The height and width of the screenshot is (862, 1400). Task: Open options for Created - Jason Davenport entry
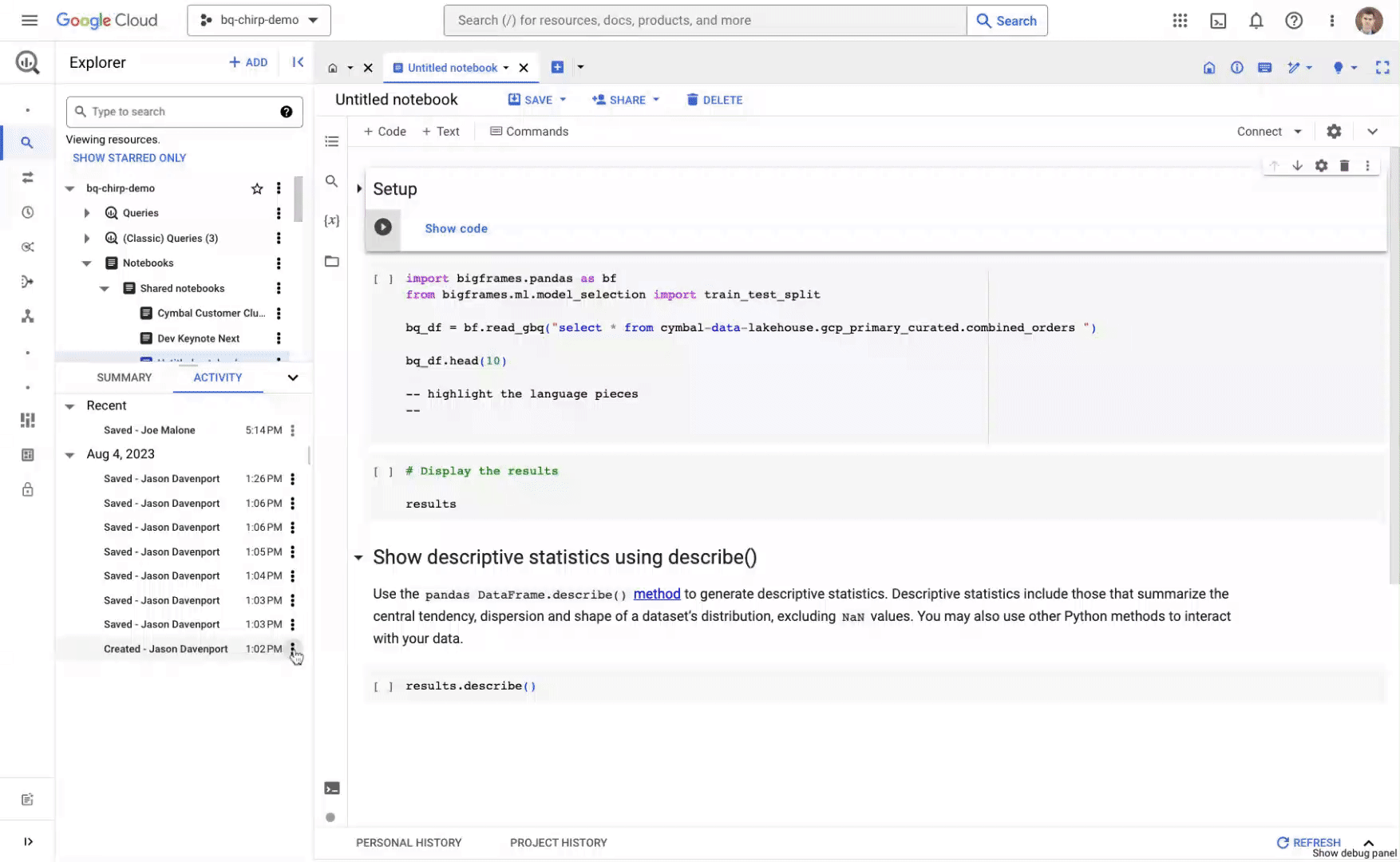click(293, 649)
